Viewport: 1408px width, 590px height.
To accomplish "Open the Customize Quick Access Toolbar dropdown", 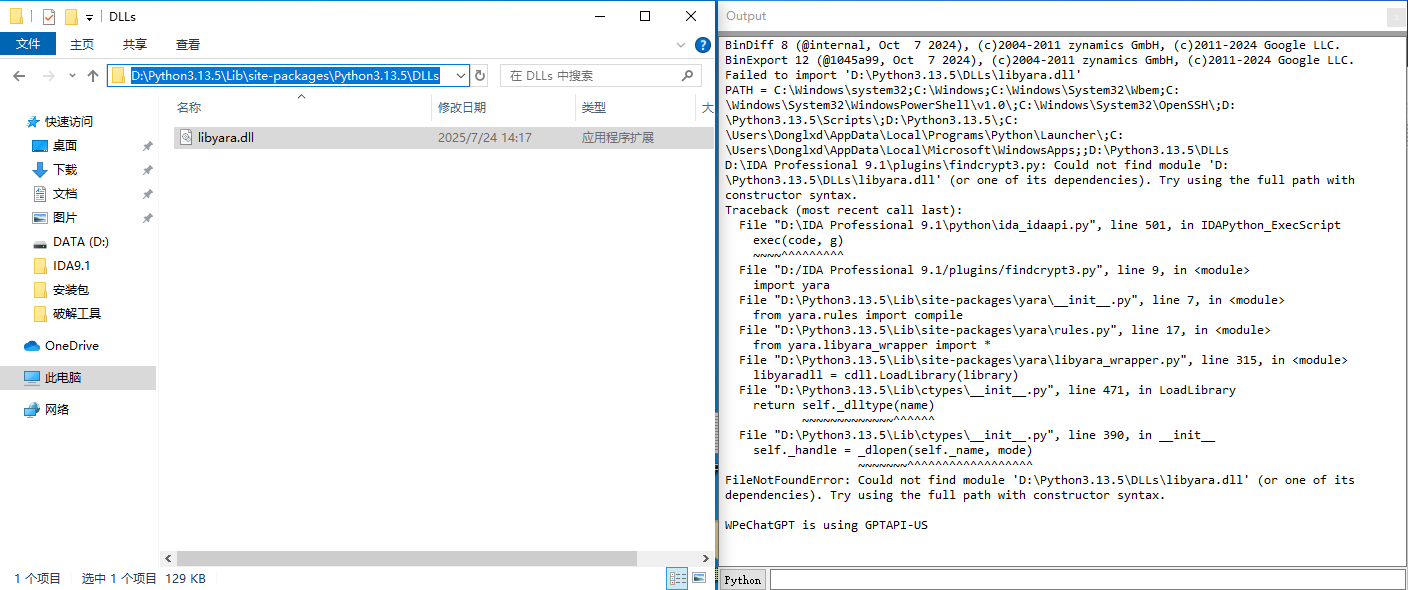I will [90, 17].
